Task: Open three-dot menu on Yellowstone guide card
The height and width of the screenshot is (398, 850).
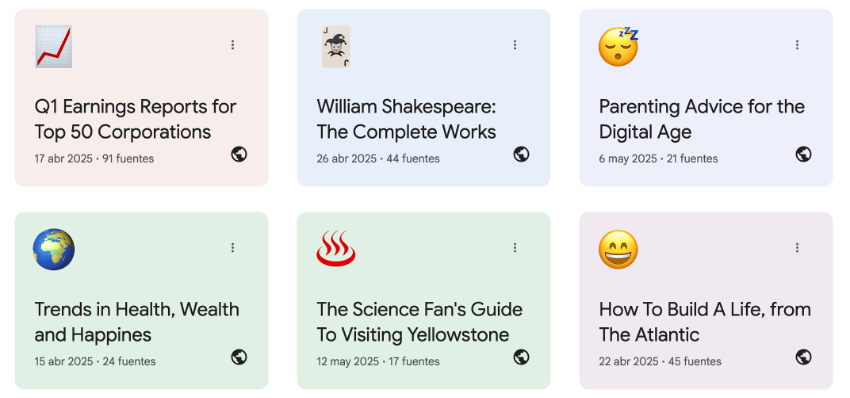Action: pyautogui.click(x=515, y=248)
